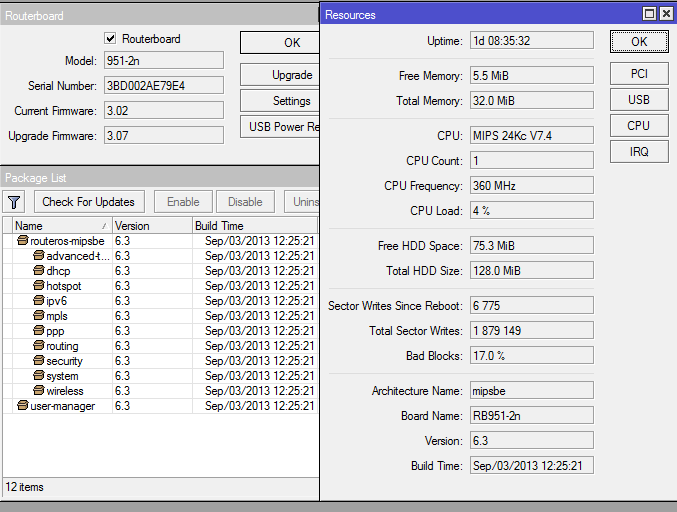Click the Total Memory field
677x512 pixels.
pos(532,101)
